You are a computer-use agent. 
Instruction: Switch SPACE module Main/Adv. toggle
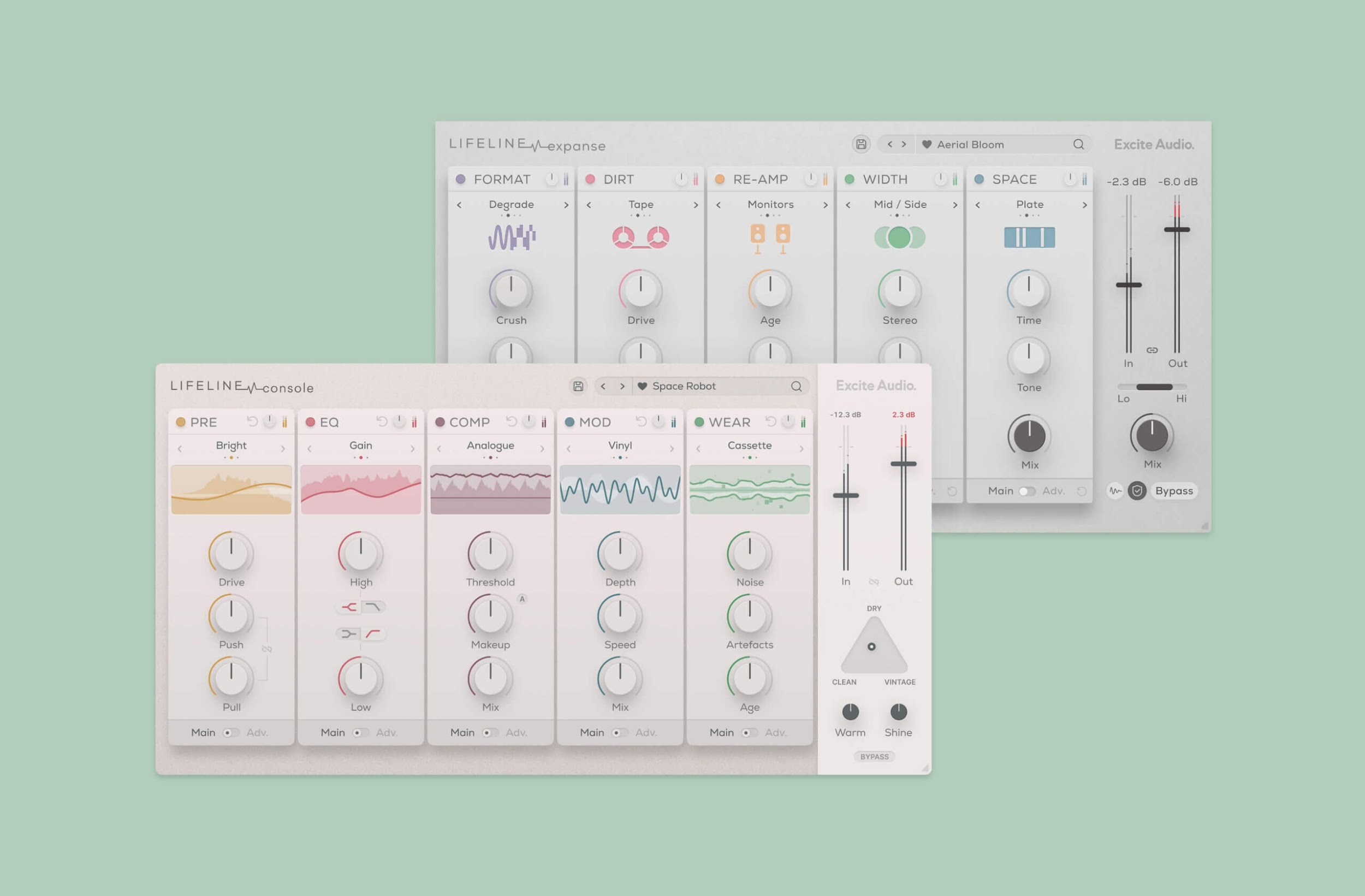click(x=1026, y=491)
